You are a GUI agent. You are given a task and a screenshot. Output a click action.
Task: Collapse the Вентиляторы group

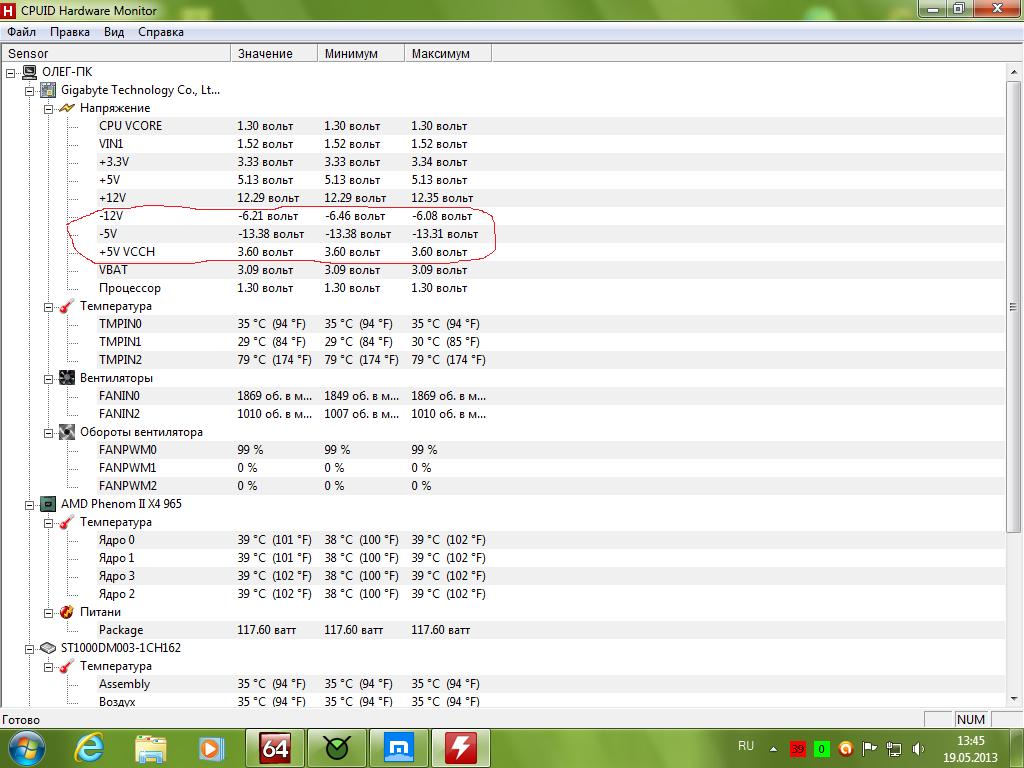(x=48, y=379)
